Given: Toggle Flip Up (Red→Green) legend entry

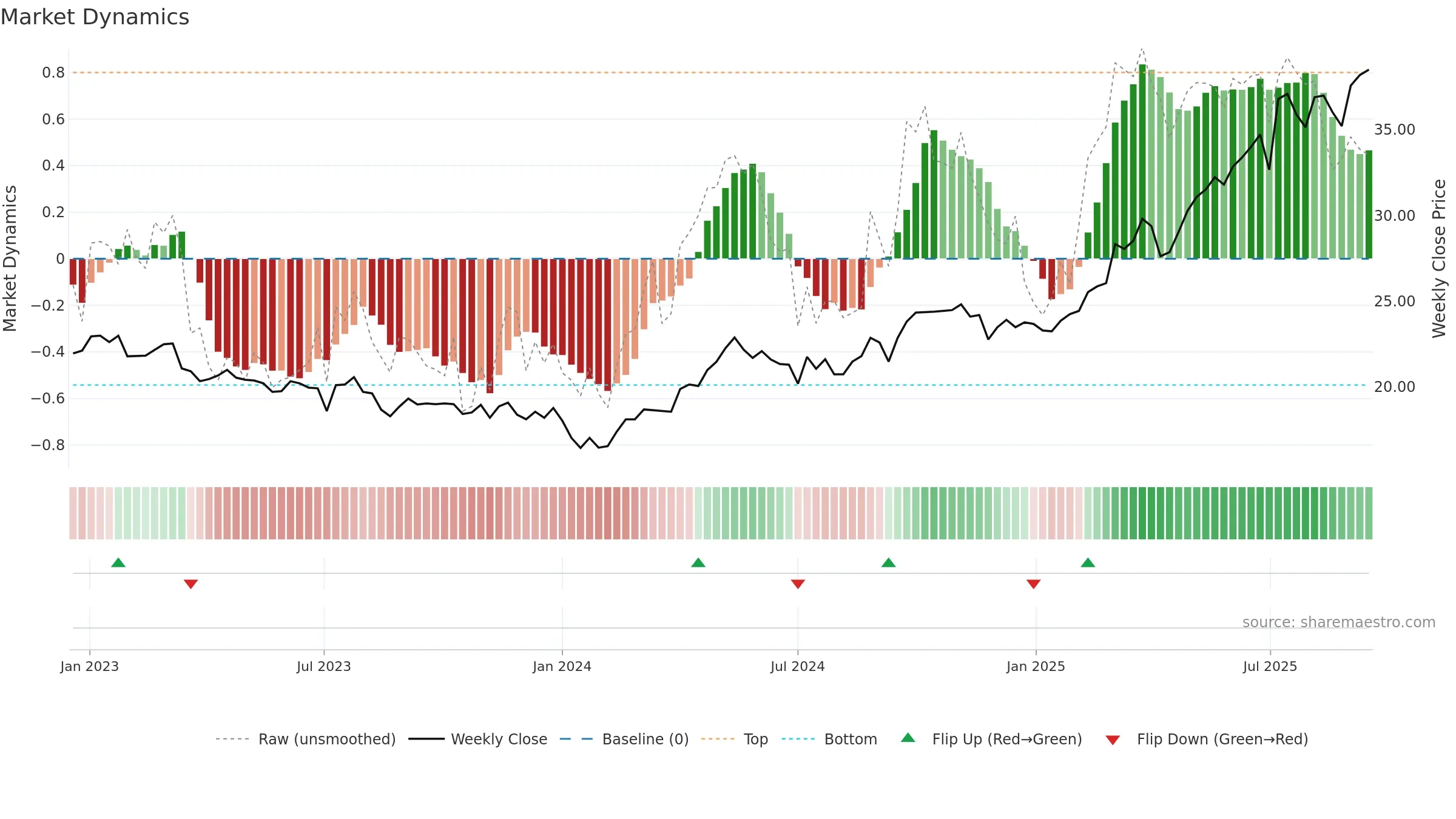Looking at the screenshot, I should click(x=991, y=739).
